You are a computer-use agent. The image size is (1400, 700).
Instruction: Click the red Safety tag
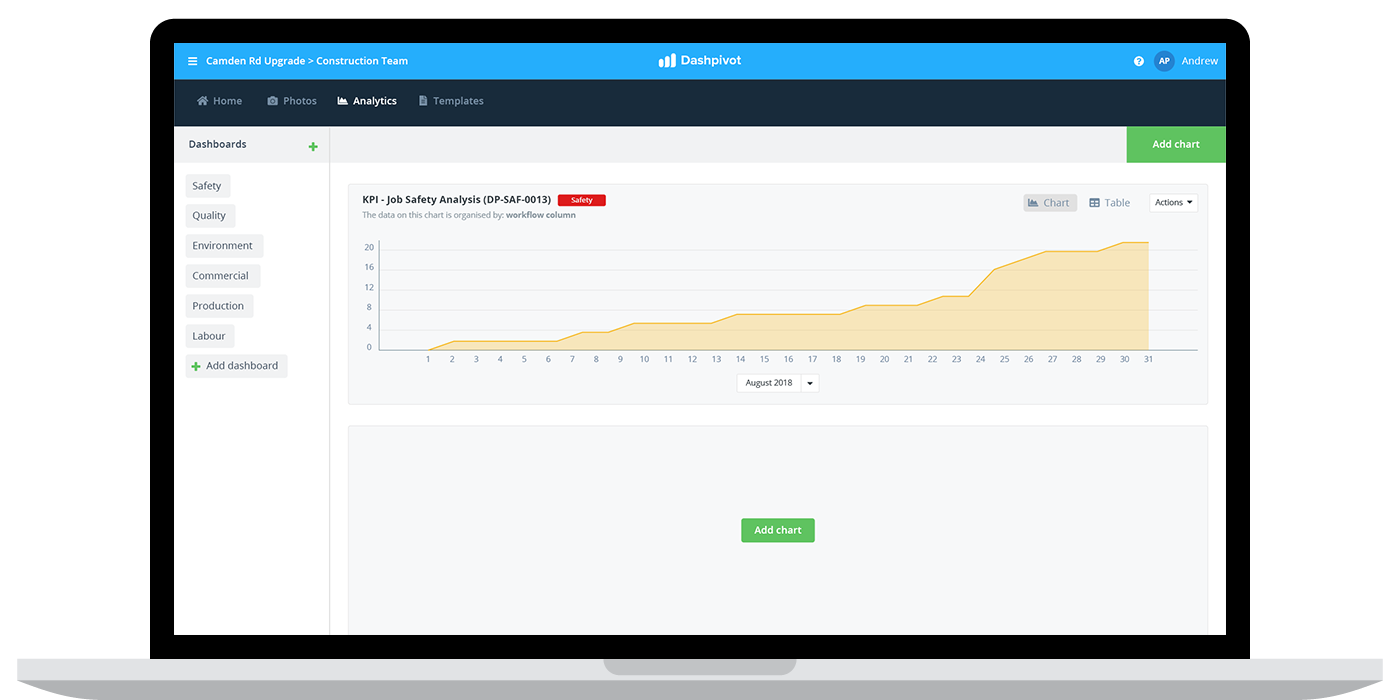(582, 200)
